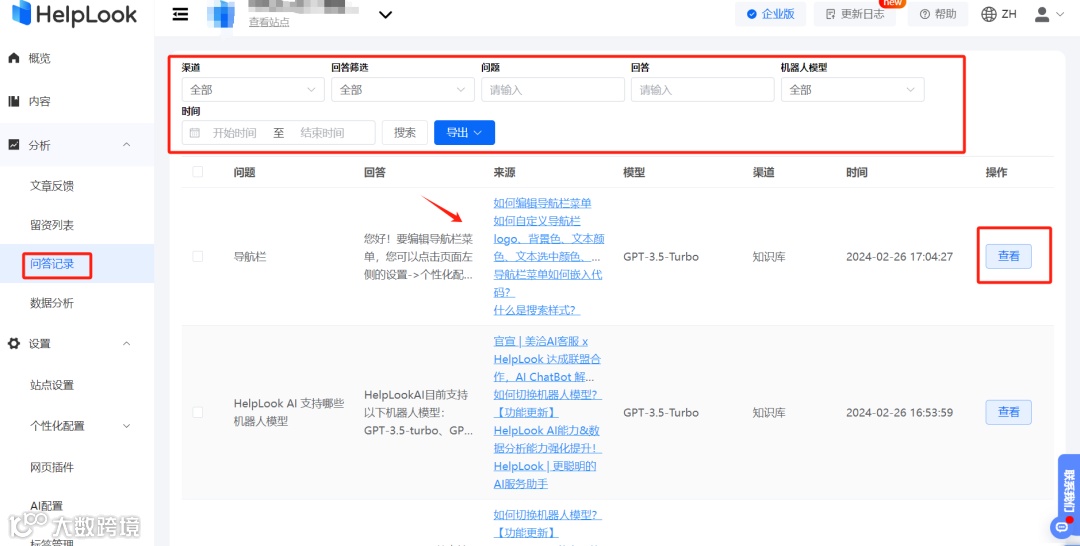
Task: Select 问答记录 in sidebar
Action: (x=52, y=264)
